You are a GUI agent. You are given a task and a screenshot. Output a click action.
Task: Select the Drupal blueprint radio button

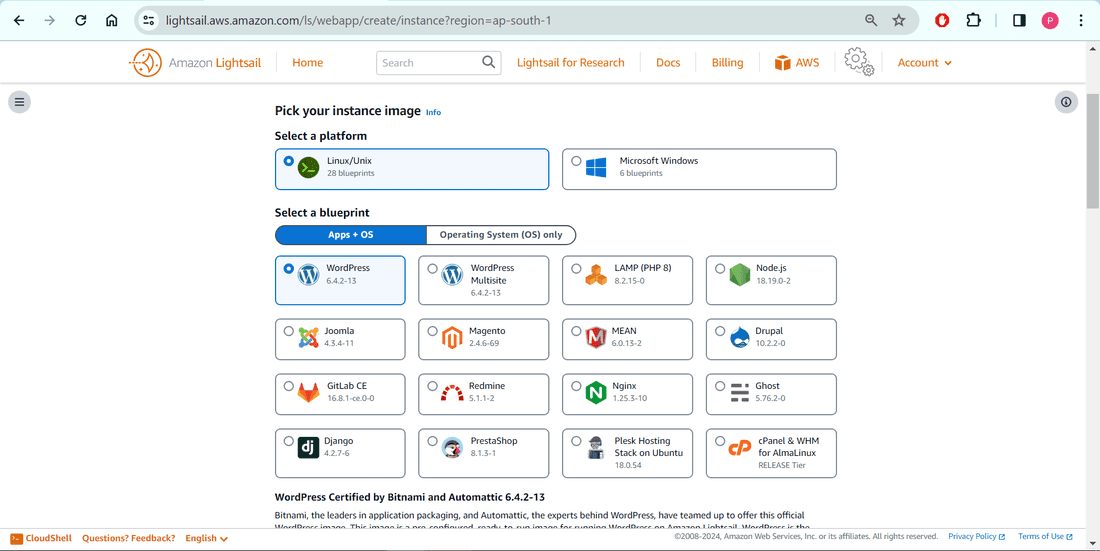click(x=720, y=331)
